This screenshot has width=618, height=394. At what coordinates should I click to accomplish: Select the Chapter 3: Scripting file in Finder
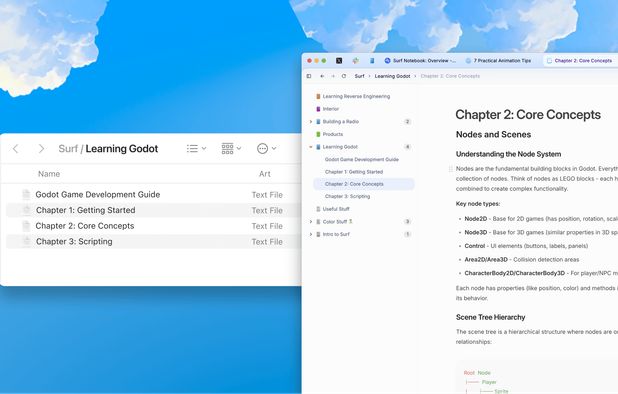point(152,242)
